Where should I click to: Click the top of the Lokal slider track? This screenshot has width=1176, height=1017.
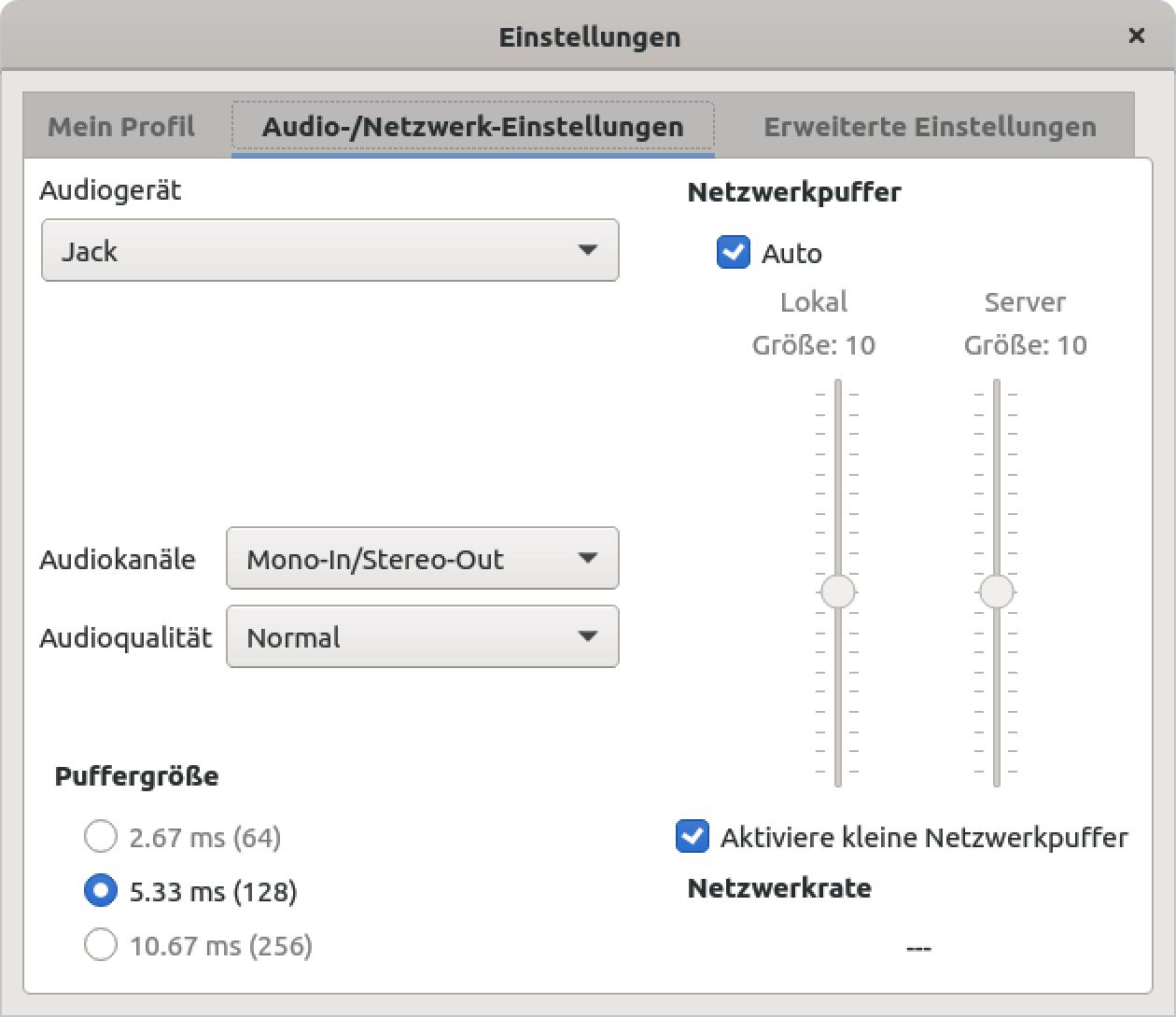(838, 387)
